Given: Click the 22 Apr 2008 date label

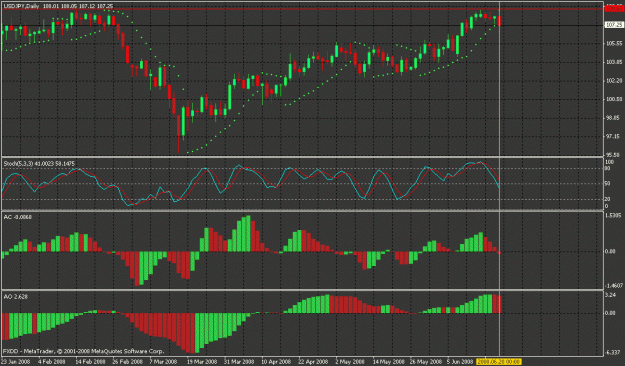Looking at the screenshot, I should click(x=313, y=362).
